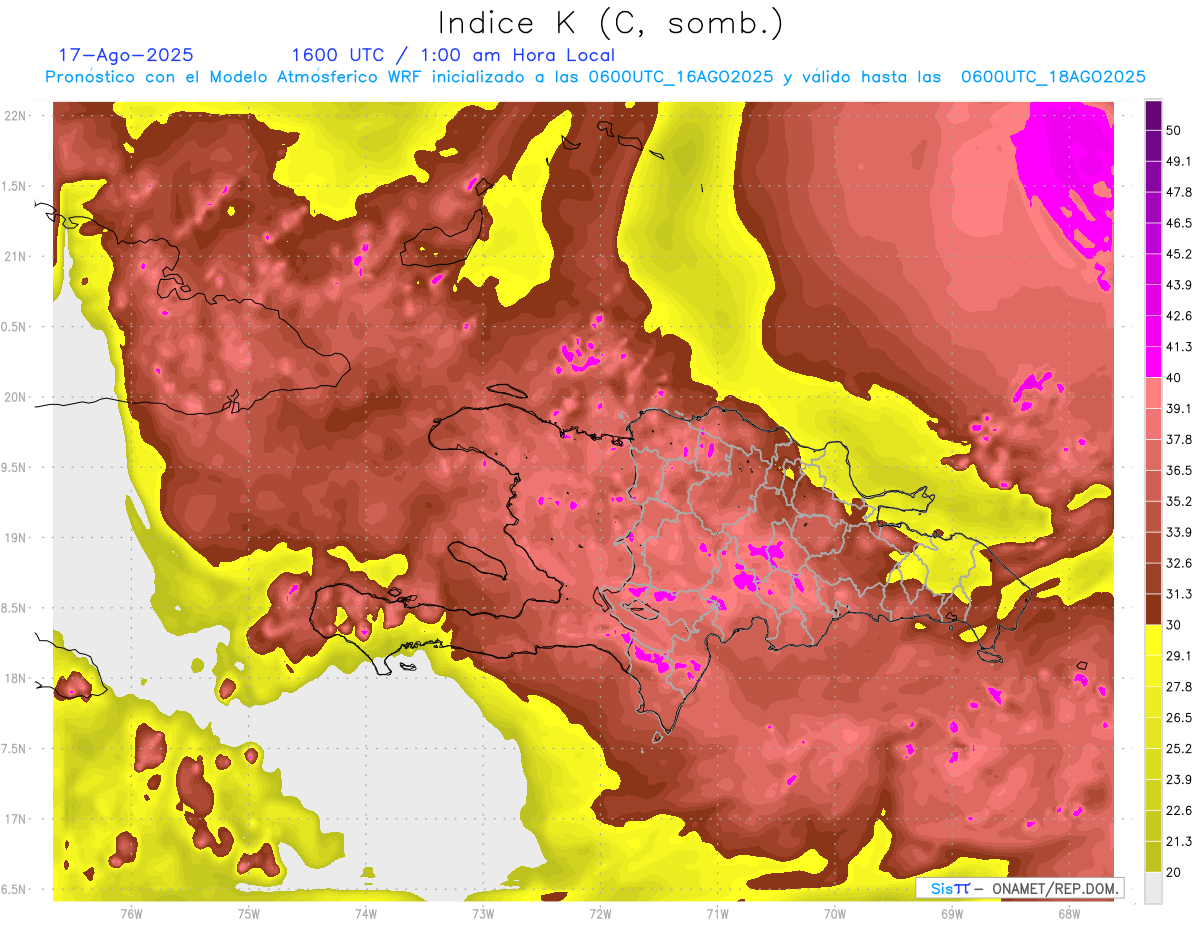1200x927 pixels.
Task: Click the '74W' longitude label
Action: (x=366, y=914)
